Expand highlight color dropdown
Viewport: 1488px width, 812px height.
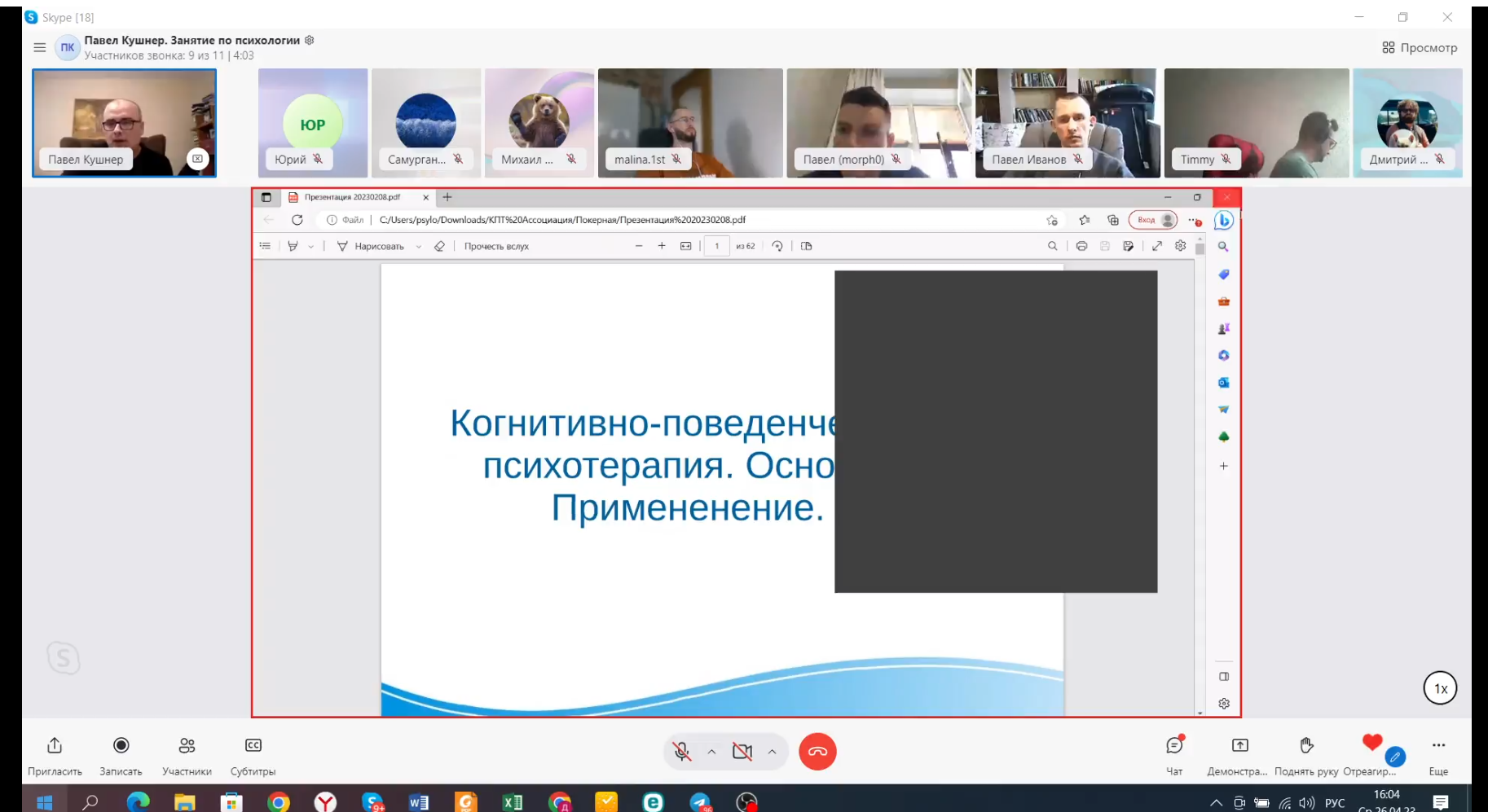[x=310, y=246]
